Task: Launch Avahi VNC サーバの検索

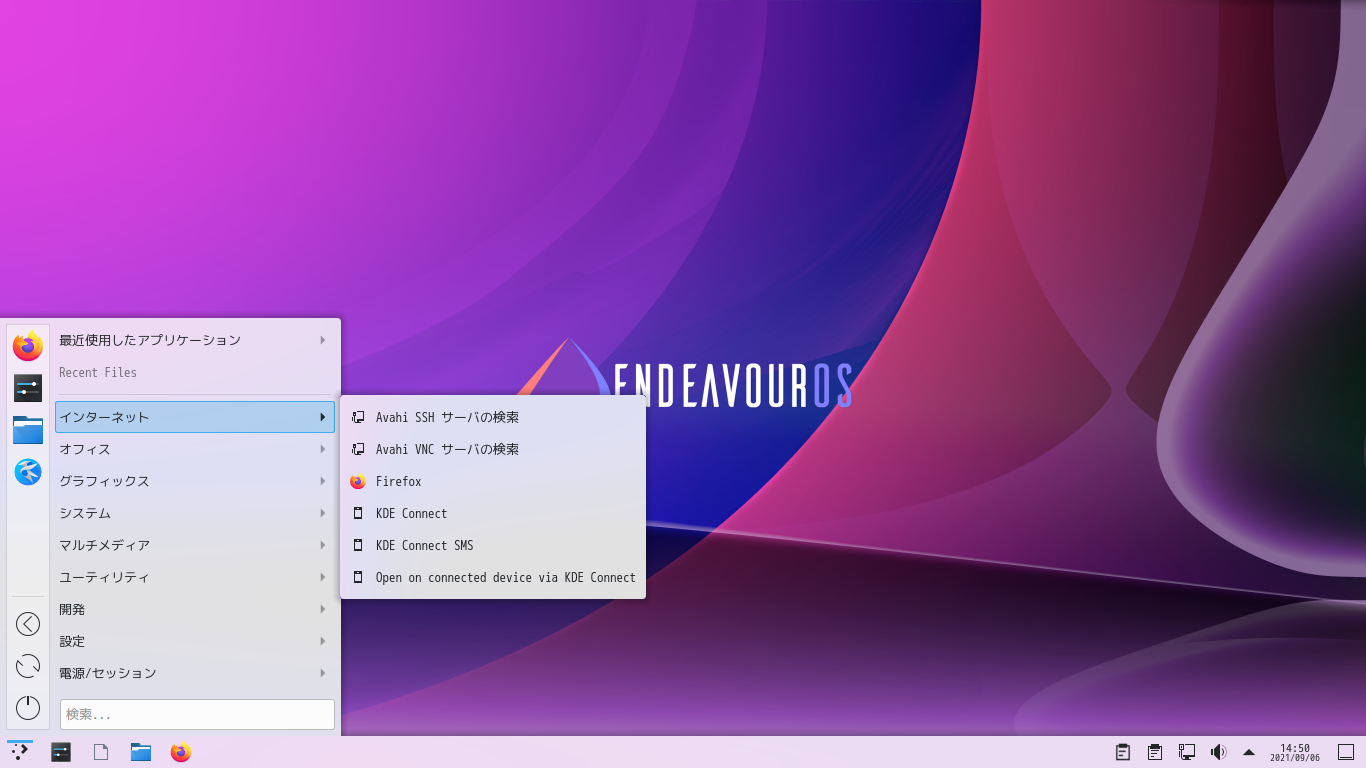Action: pyautogui.click(x=493, y=449)
